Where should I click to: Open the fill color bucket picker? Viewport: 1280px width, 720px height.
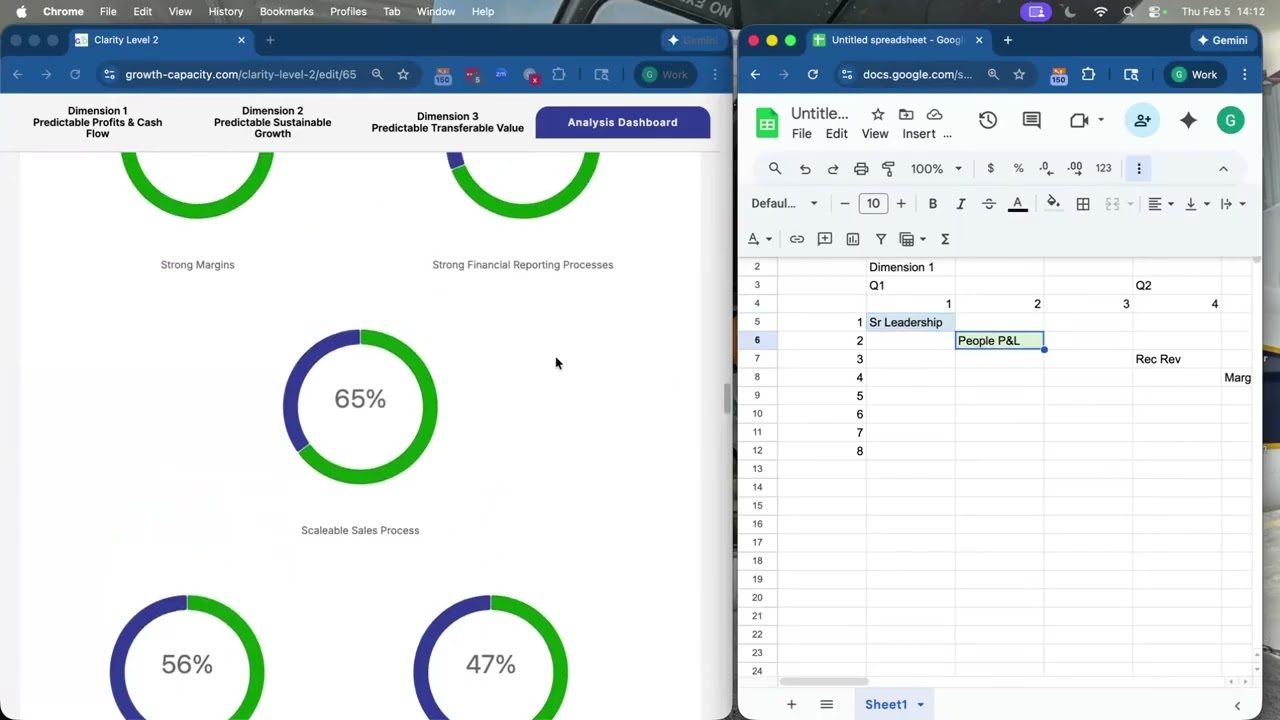coord(1053,203)
